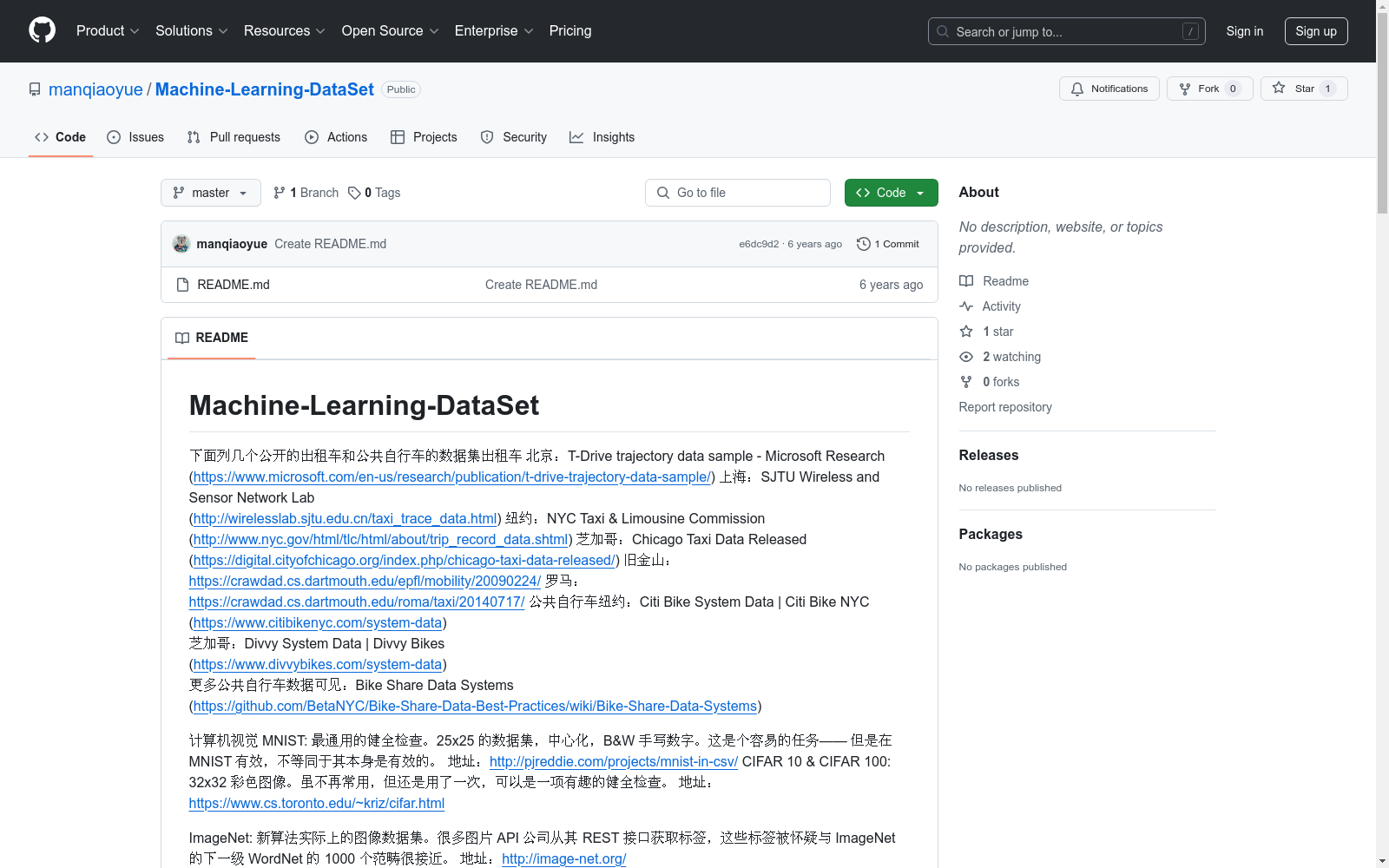Viewport: 1389px width, 868px height.
Task: View the 1 Branch list
Action: coord(306,193)
